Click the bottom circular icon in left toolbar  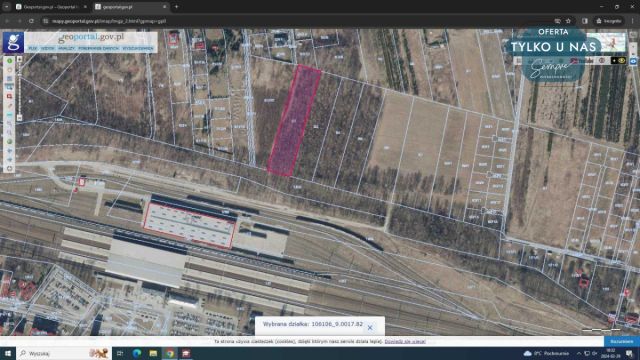tap(9, 168)
